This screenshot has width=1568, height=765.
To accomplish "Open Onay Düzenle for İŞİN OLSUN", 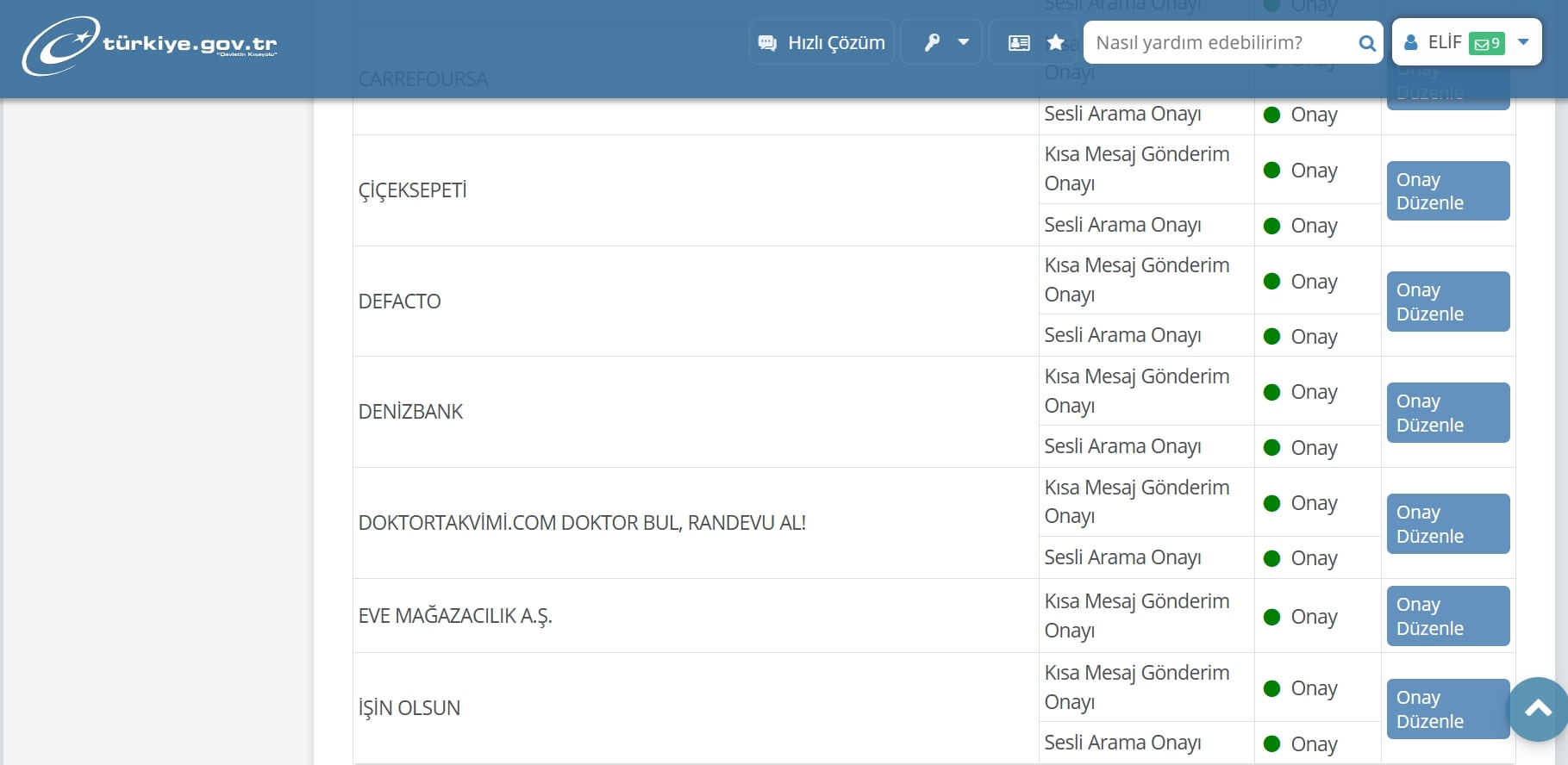I will click(x=1447, y=709).
